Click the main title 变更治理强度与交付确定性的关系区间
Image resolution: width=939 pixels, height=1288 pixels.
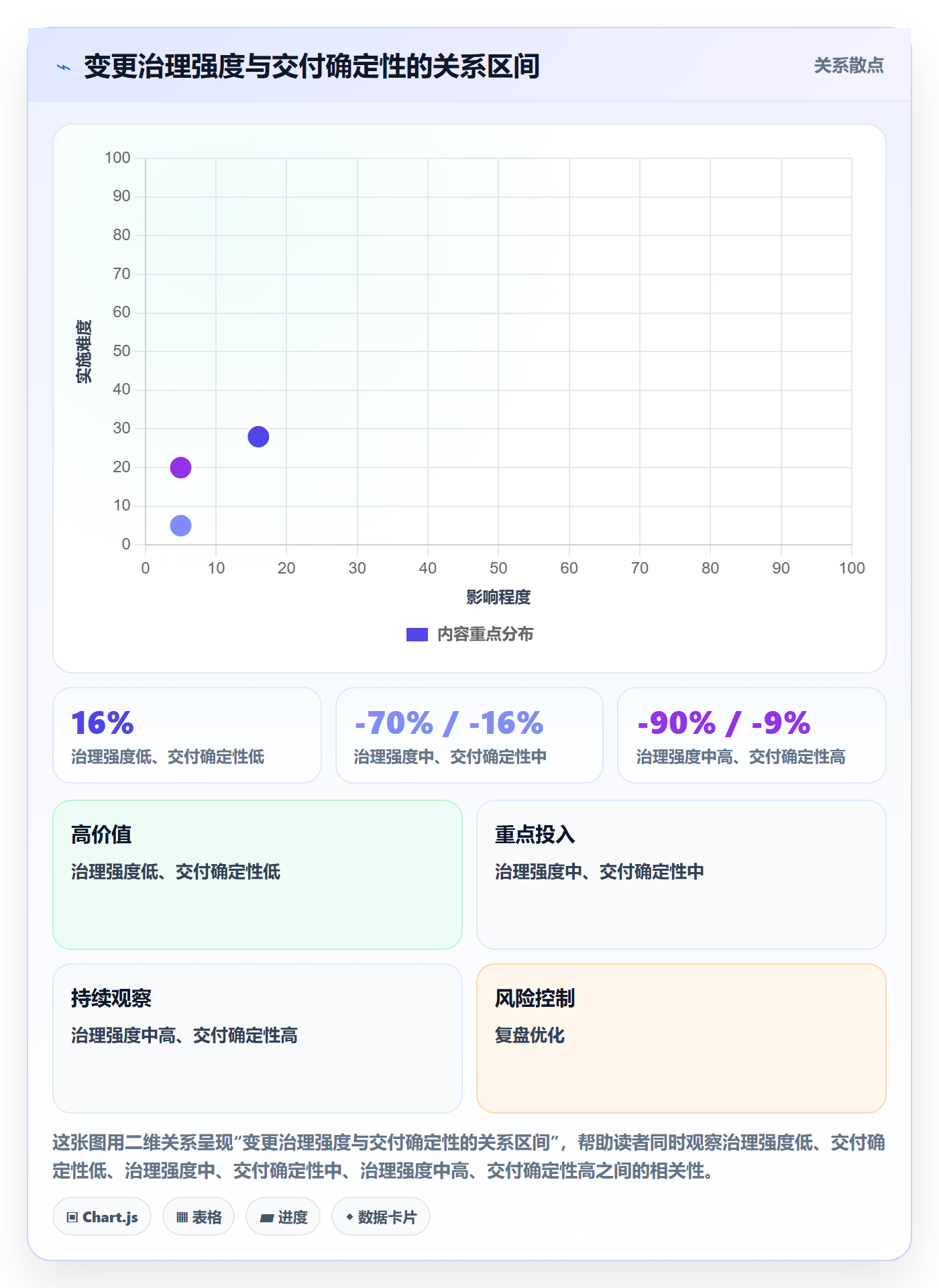312,66
